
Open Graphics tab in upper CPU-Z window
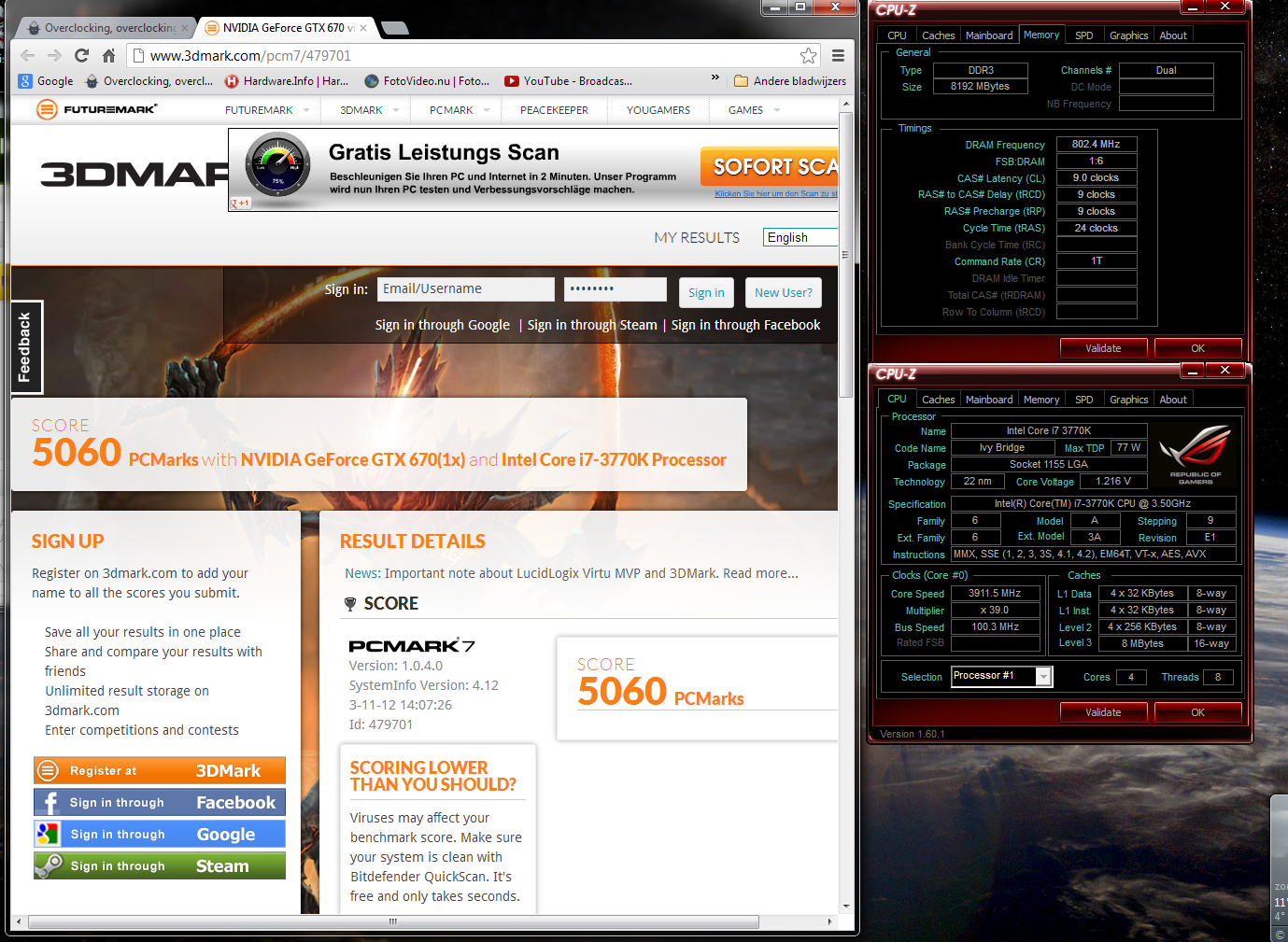click(x=1128, y=35)
